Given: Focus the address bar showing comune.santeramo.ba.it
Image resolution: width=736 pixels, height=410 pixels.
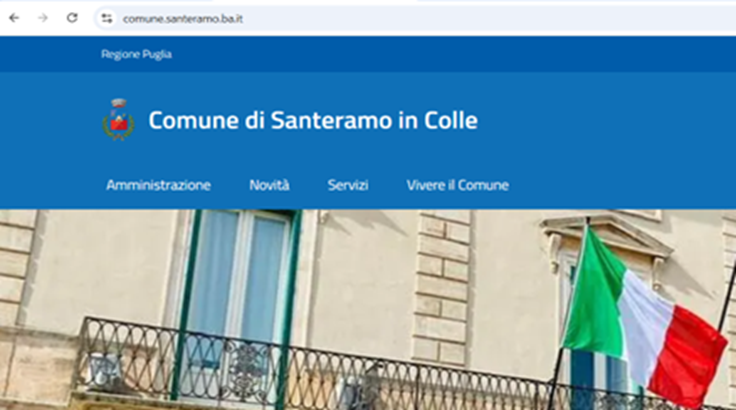Looking at the screenshot, I should pyautogui.click(x=415, y=19).
